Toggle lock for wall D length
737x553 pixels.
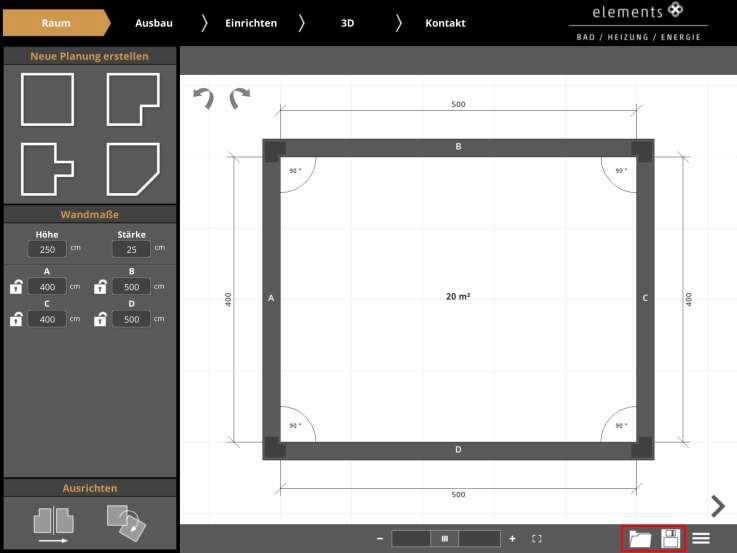click(x=100, y=319)
